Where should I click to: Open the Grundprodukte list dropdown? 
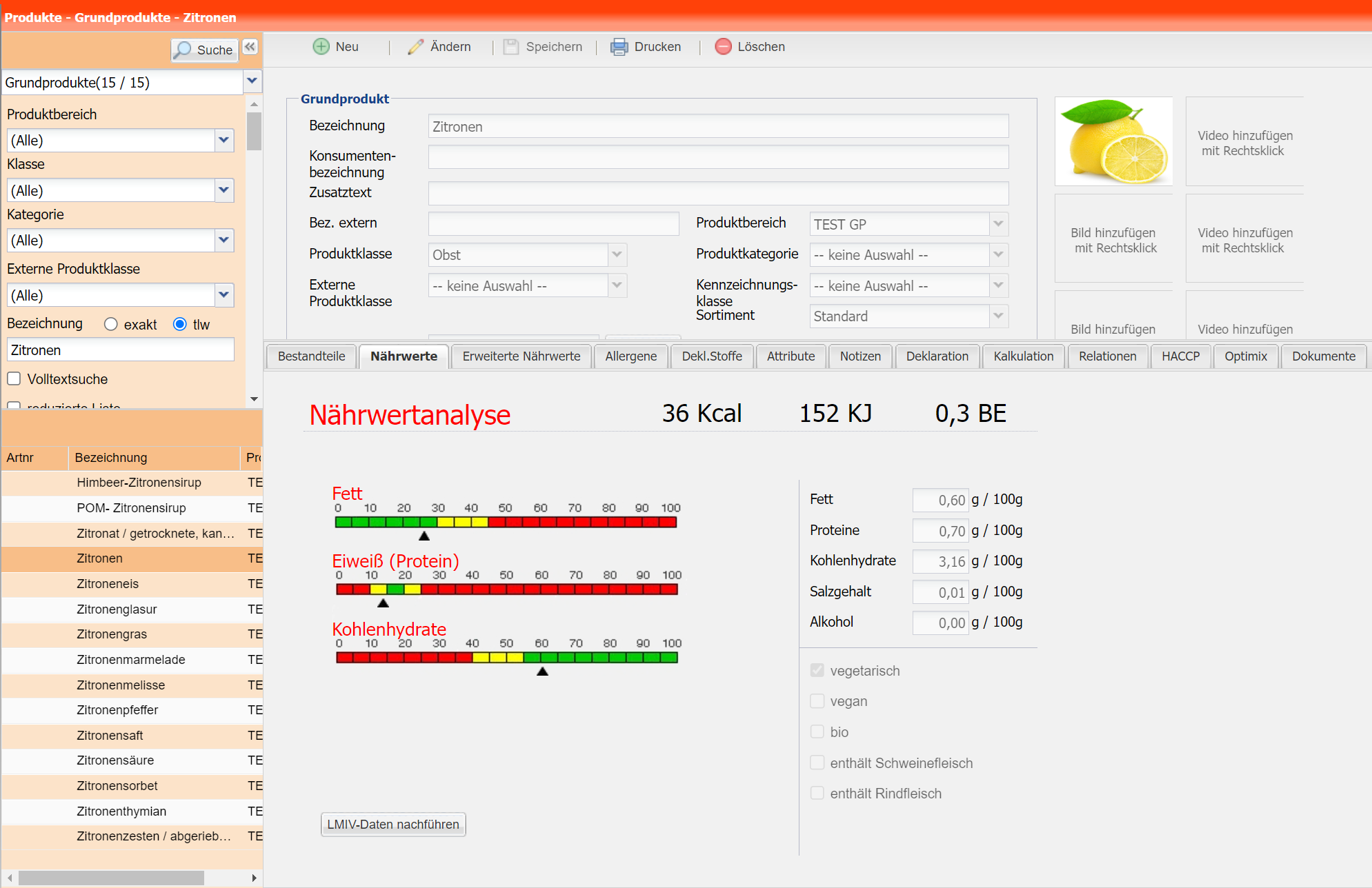(252, 81)
